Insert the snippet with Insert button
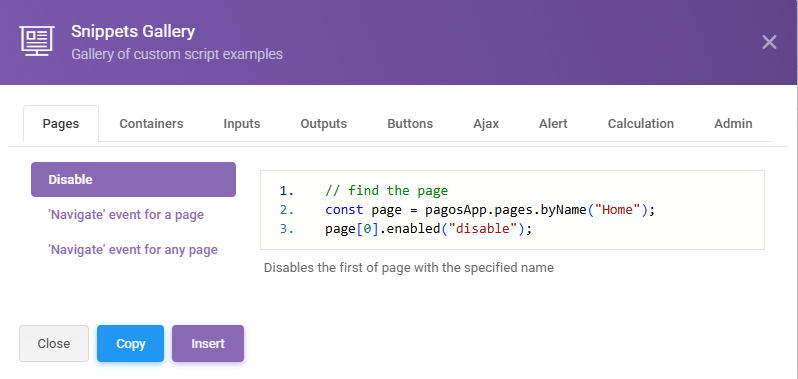The width and height of the screenshot is (798, 379). click(208, 343)
